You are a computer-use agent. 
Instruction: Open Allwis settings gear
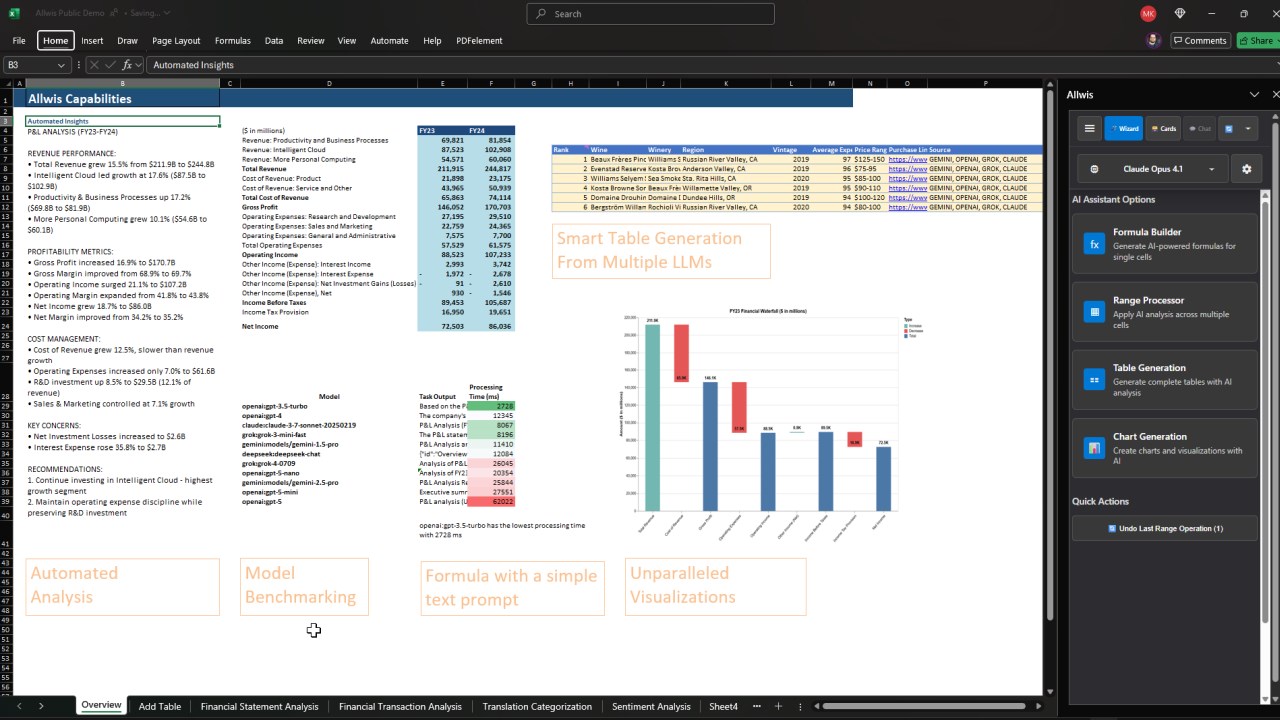point(1246,169)
